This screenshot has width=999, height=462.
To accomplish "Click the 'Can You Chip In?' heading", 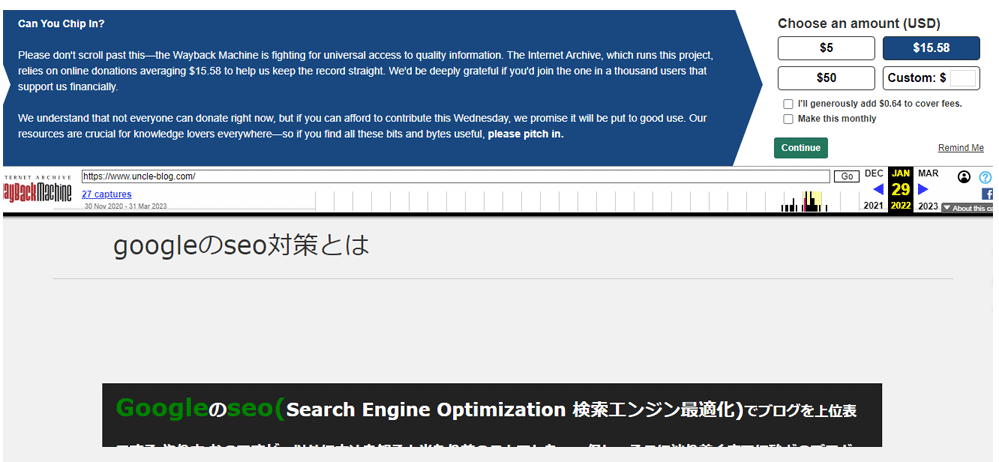I will pyautogui.click(x=61, y=24).
